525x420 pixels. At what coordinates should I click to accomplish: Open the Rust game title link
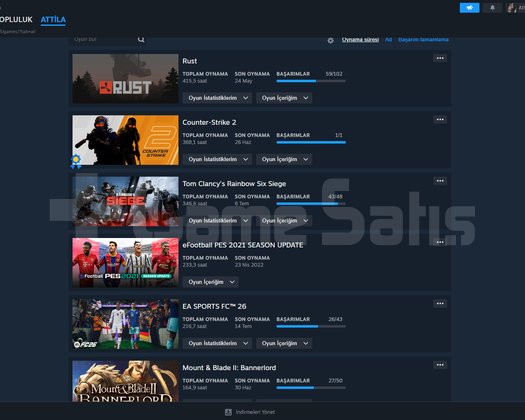pos(190,61)
